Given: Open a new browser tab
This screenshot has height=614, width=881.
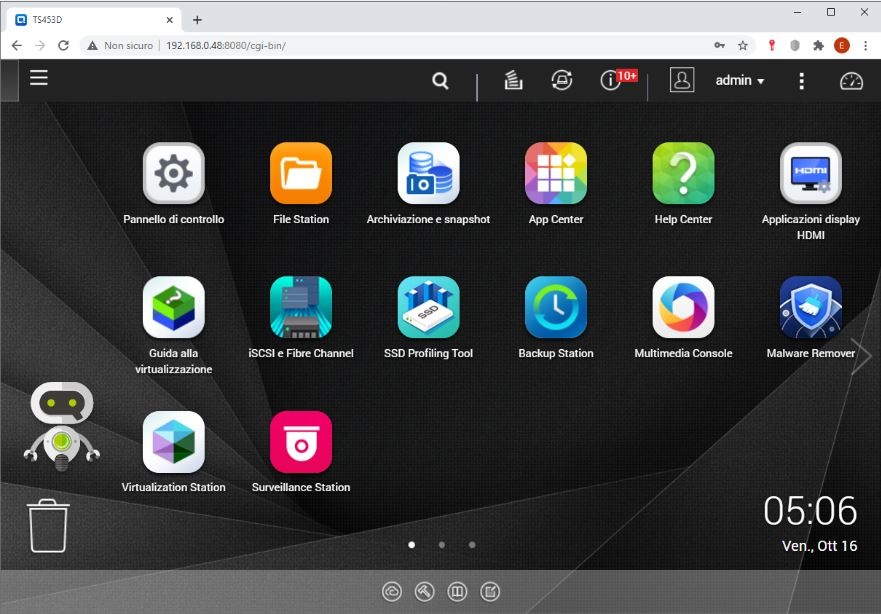Looking at the screenshot, I should pyautogui.click(x=197, y=20).
